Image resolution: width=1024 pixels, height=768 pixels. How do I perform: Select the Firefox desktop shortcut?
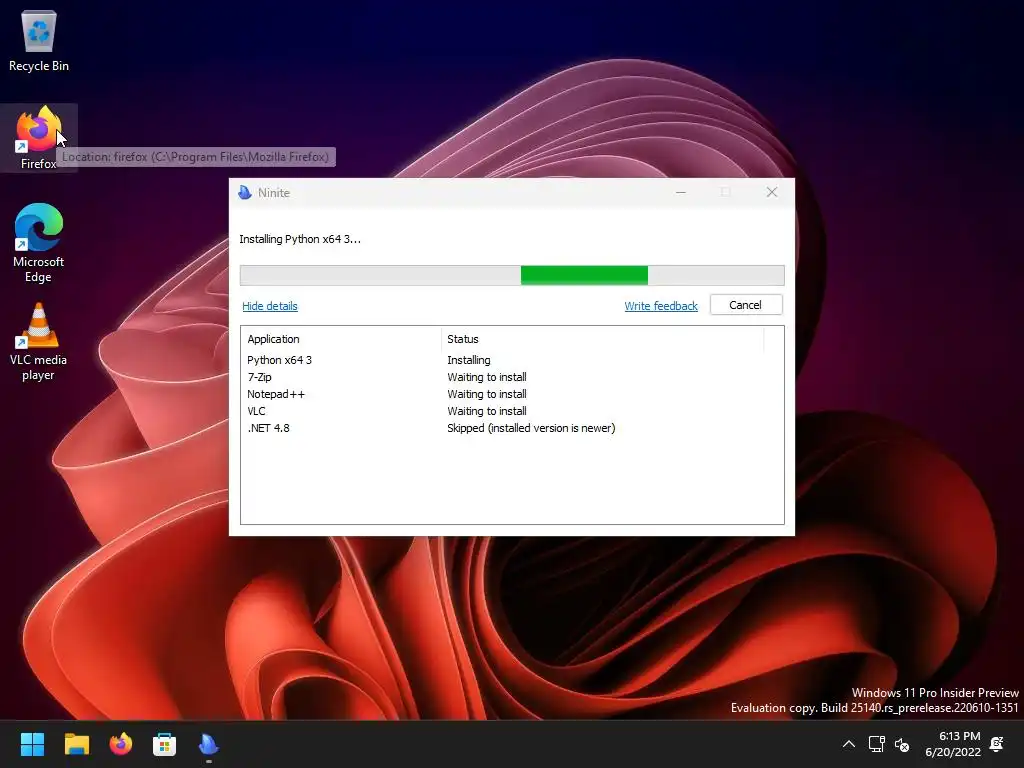(39, 138)
